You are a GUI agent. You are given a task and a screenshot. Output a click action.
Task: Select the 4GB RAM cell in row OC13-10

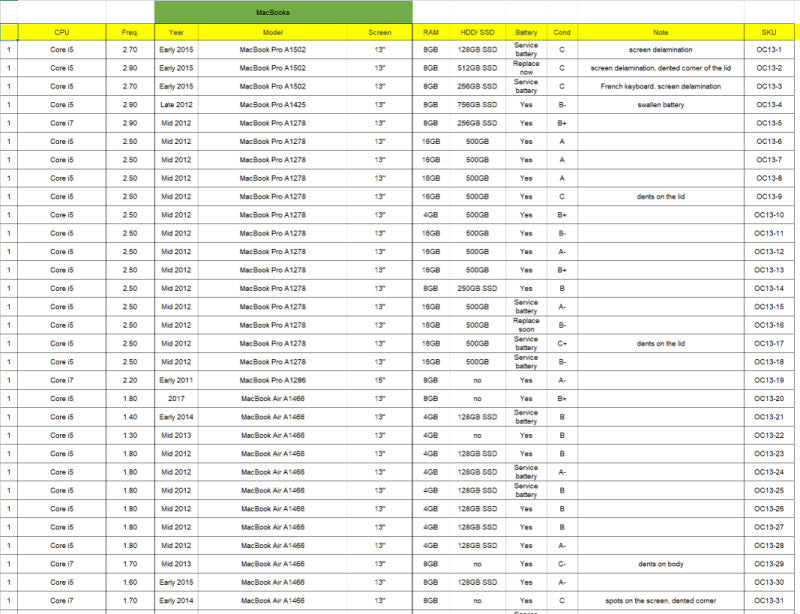point(431,215)
